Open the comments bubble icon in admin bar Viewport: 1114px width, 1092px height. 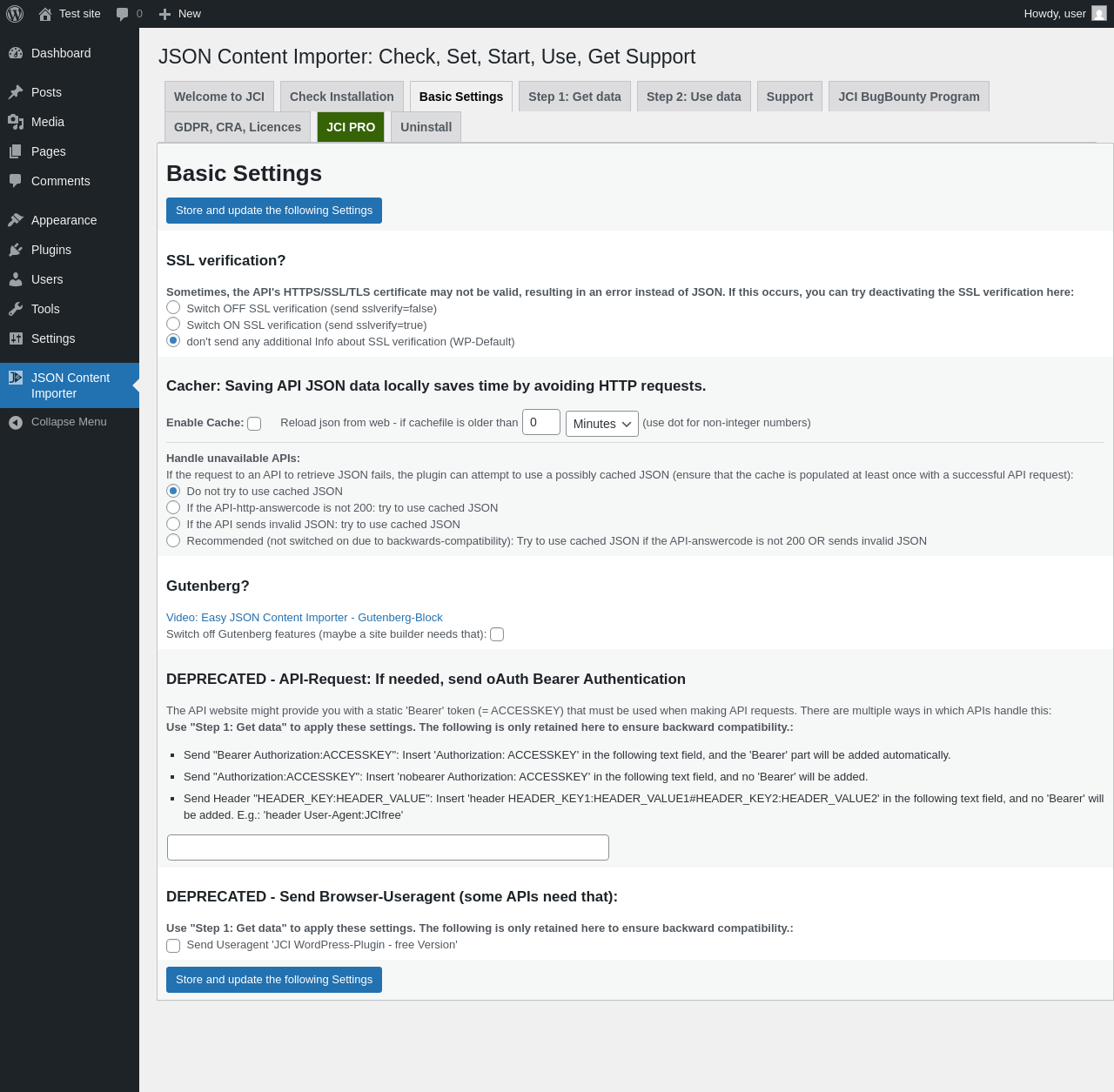click(122, 14)
